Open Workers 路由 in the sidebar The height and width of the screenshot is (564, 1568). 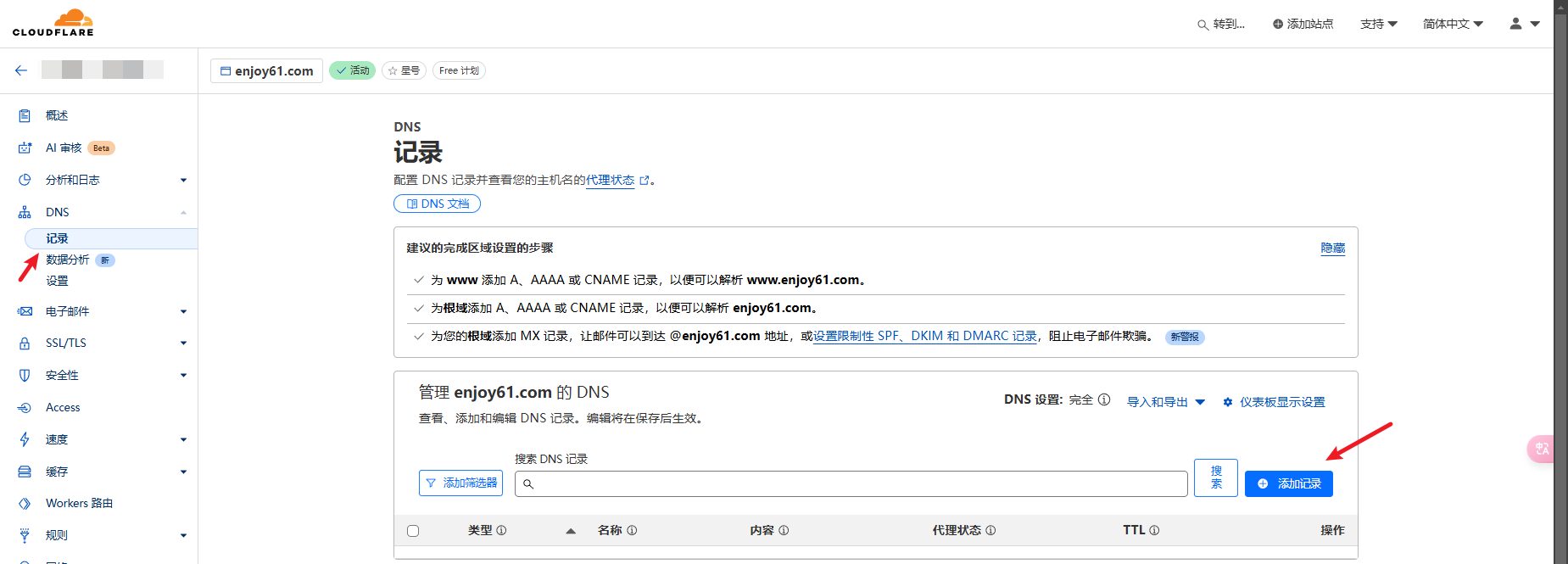(79, 504)
